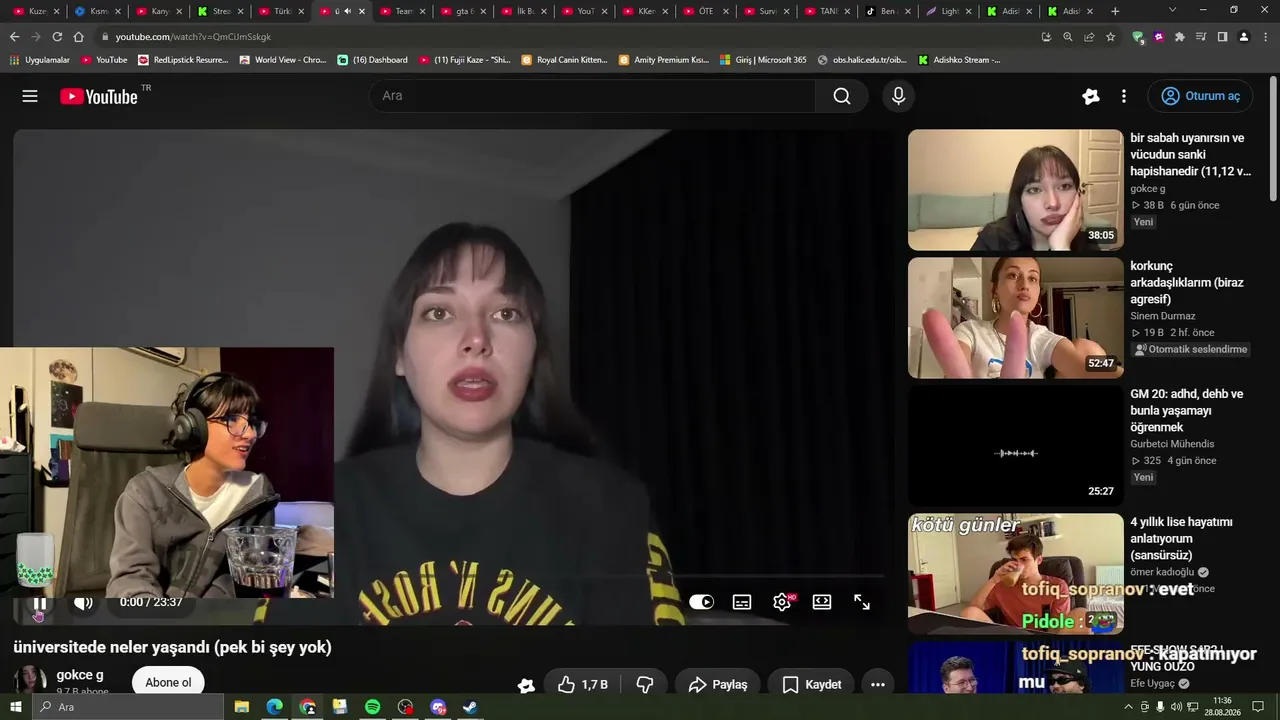Open the player settings gear
This screenshot has height=720, width=1280.
[782, 602]
